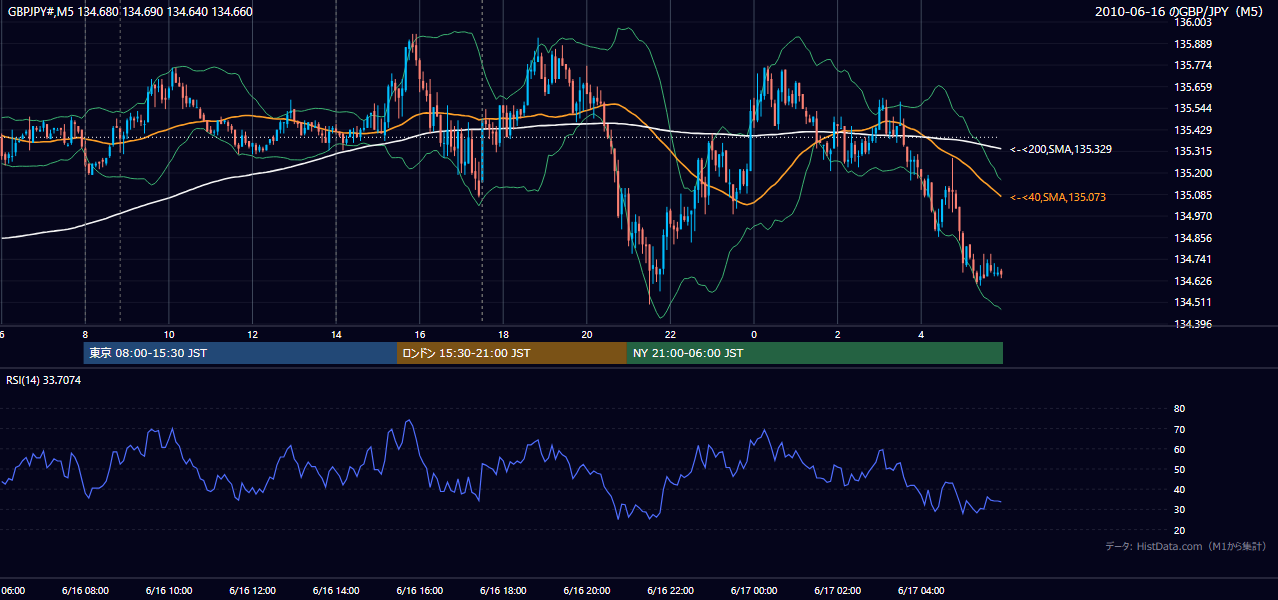Viewport: 1278px width, 600px height.
Task: Click price axis value 134.626
Action: (1193, 281)
